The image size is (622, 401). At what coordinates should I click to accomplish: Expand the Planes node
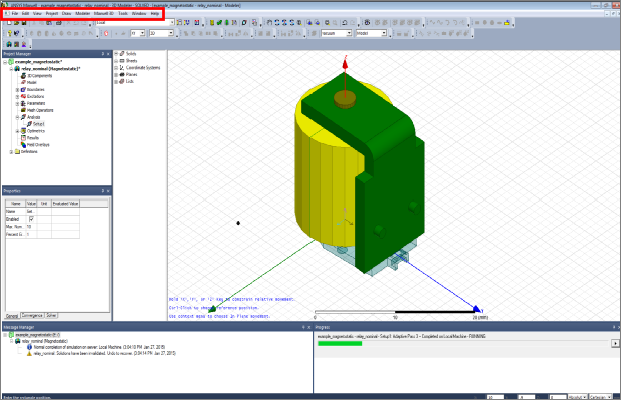(x=116, y=75)
